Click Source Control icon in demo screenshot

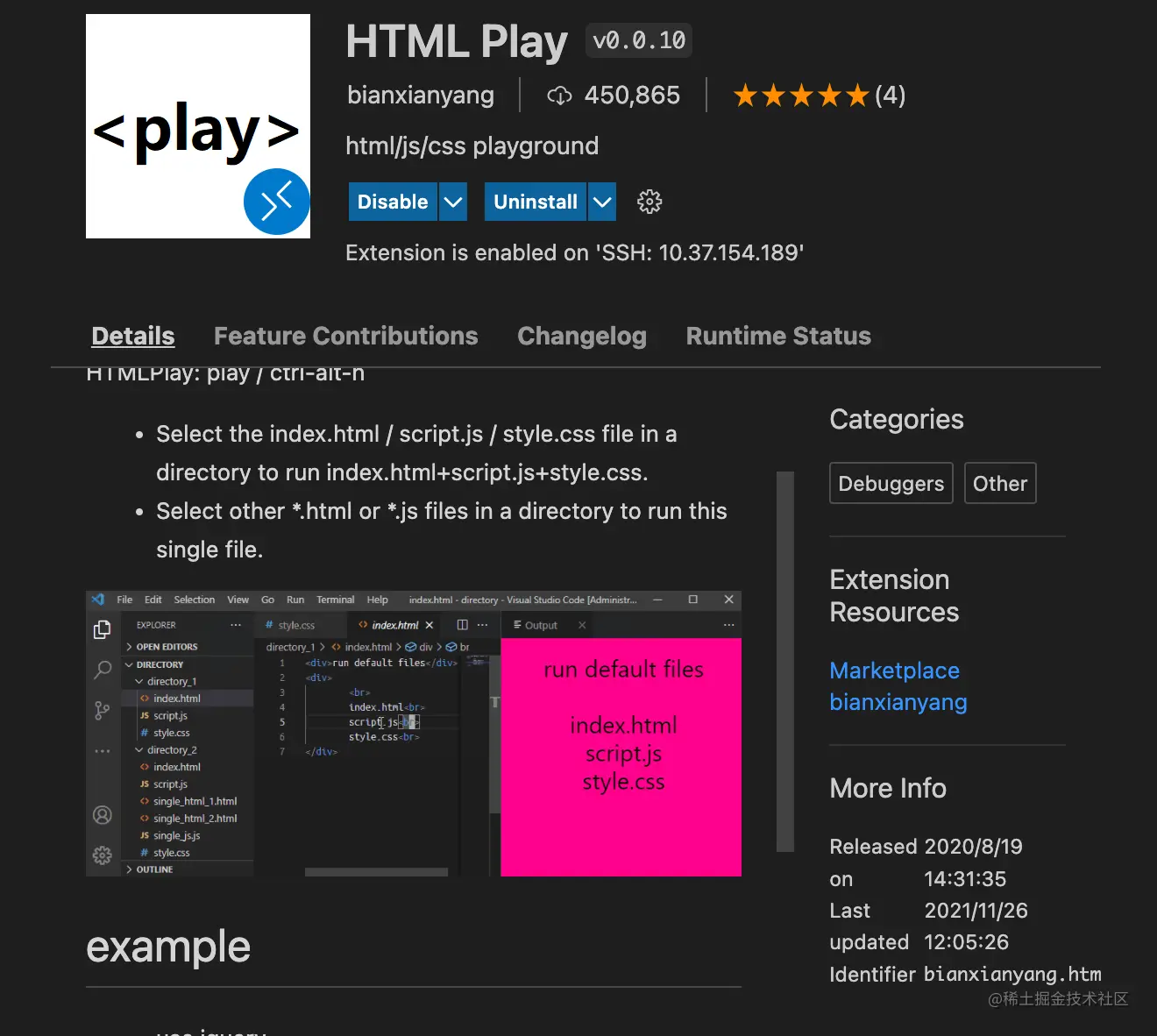coord(103,711)
